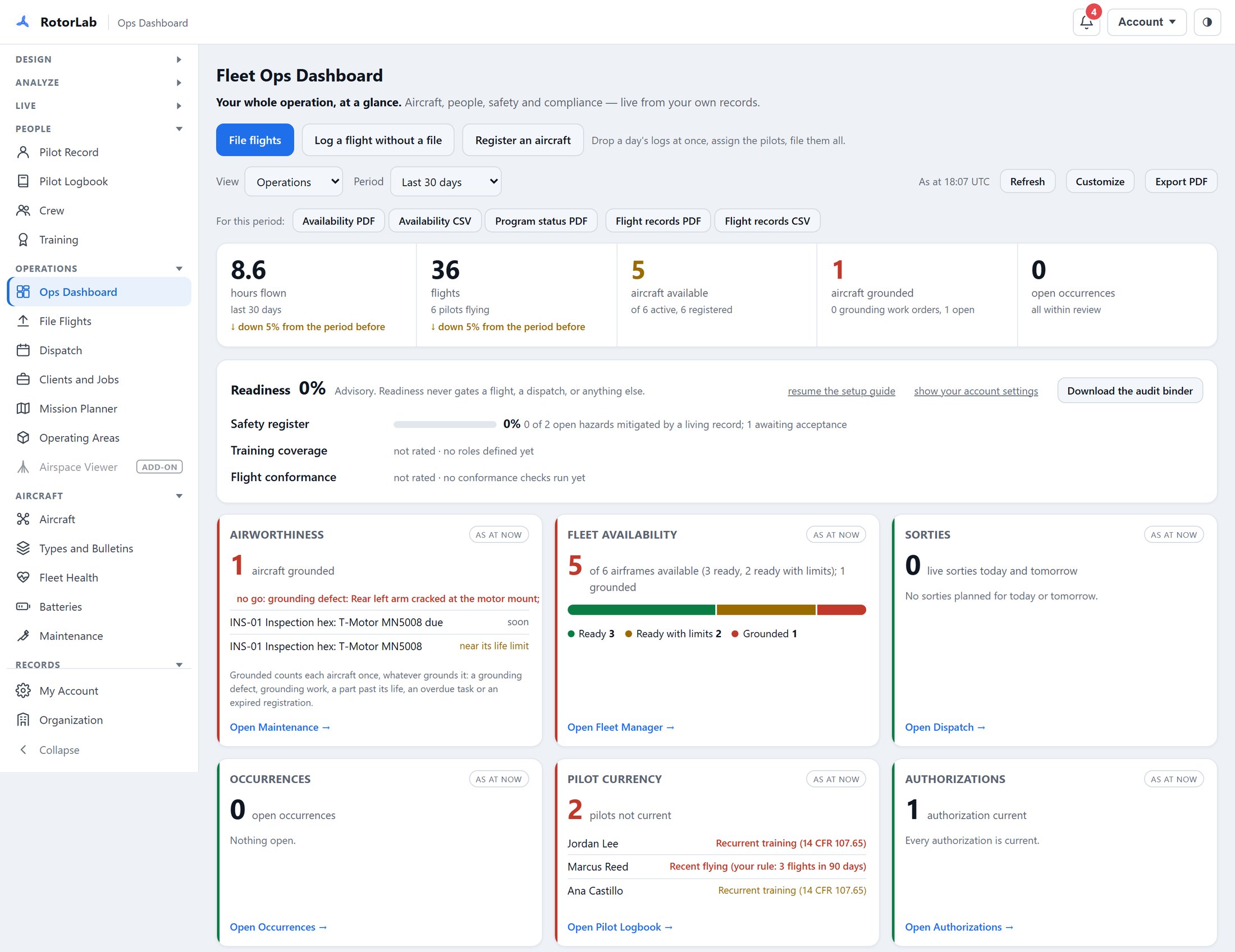This screenshot has height=952, width=1235.
Task: Open Mission Planner map icon
Action: (23, 409)
